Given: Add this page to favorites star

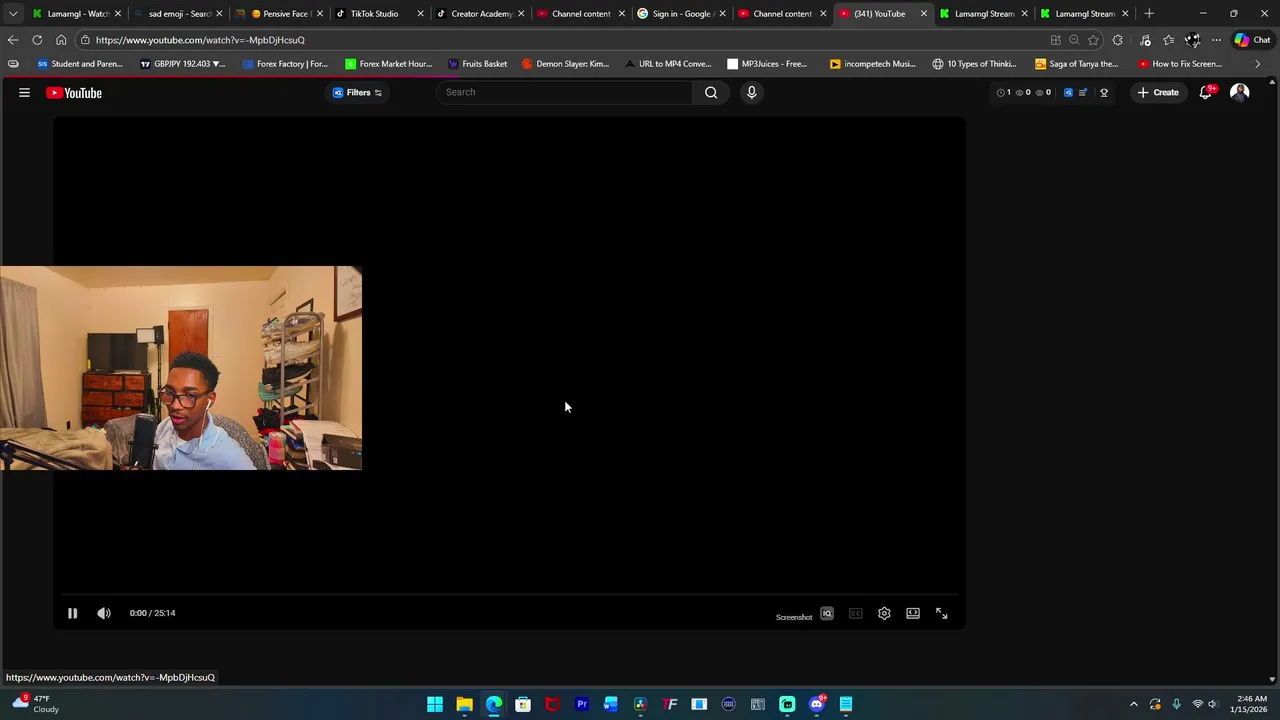Looking at the screenshot, I should tap(1093, 40).
